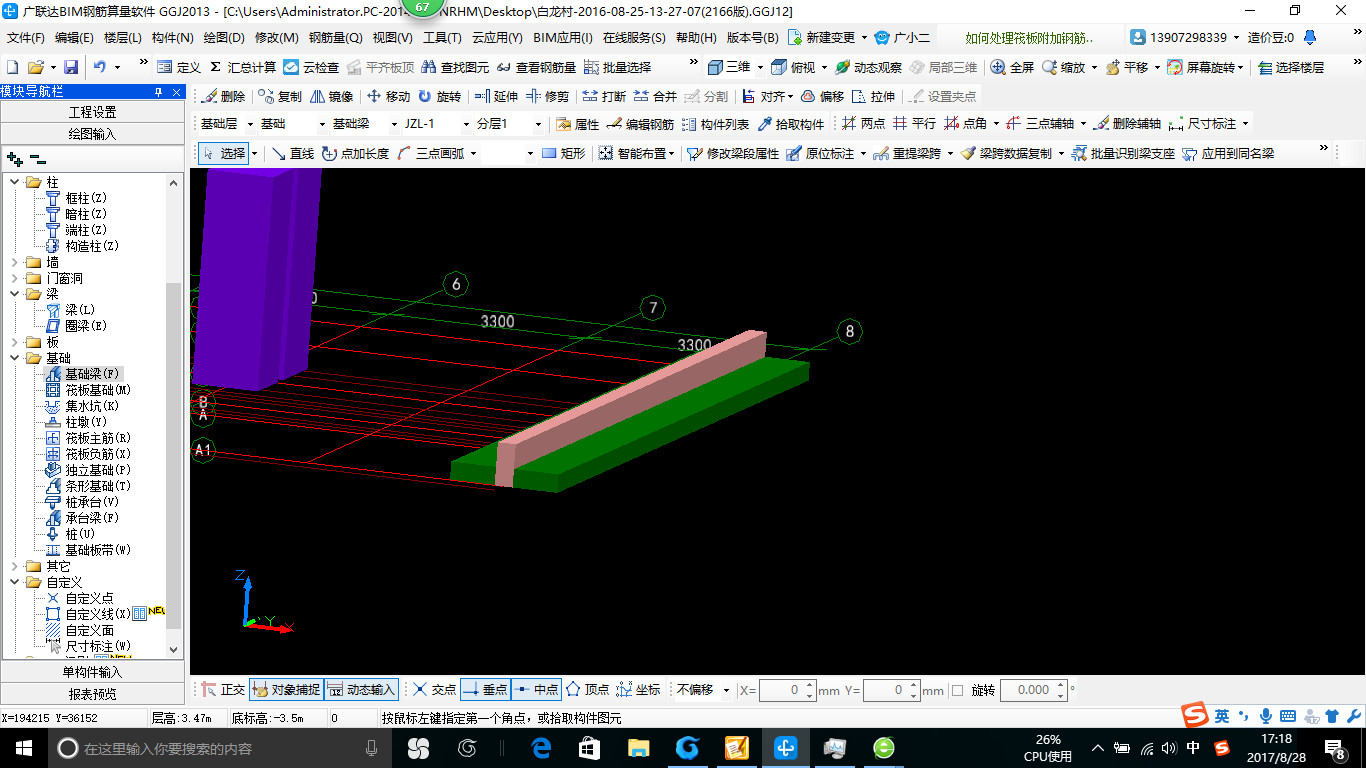Select the 打断 break tool
This screenshot has height=768, width=1366.
click(604, 97)
